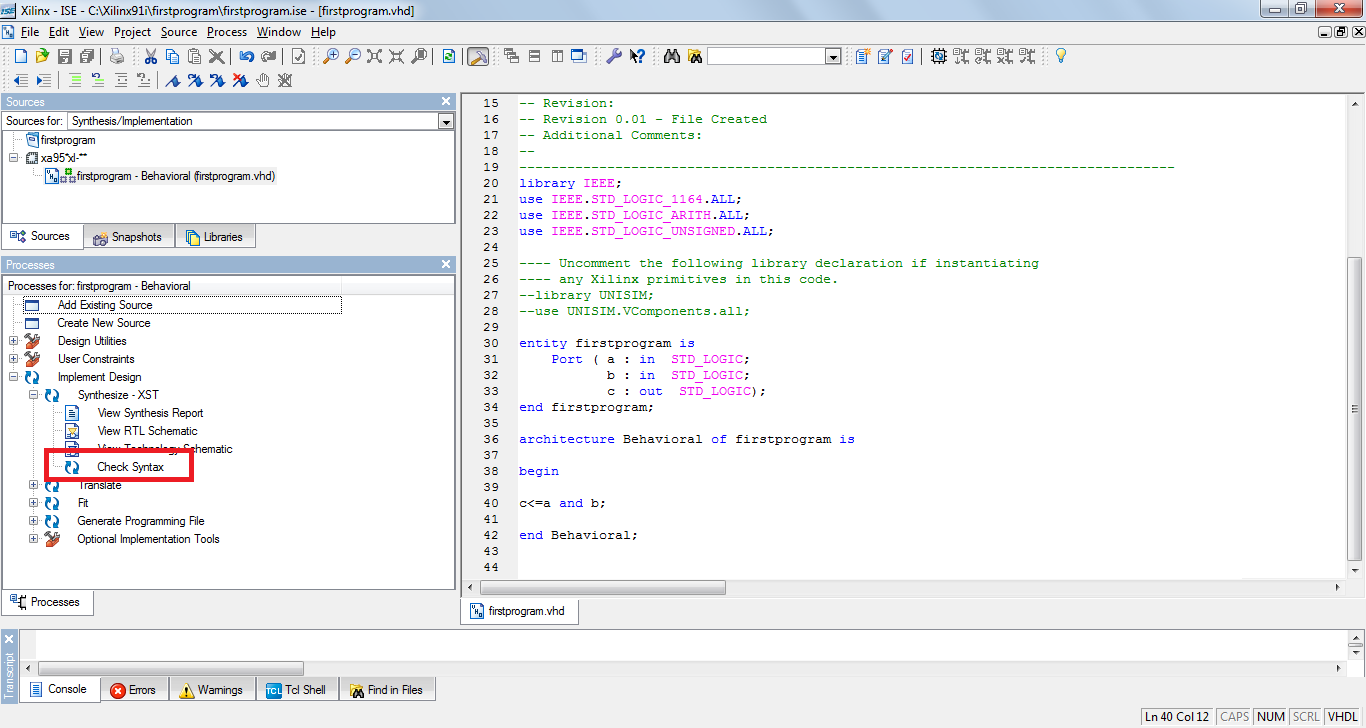Click the green Refresh toolbar icon
This screenshot has width=1366, height=728.
click(x=449, y=56)
